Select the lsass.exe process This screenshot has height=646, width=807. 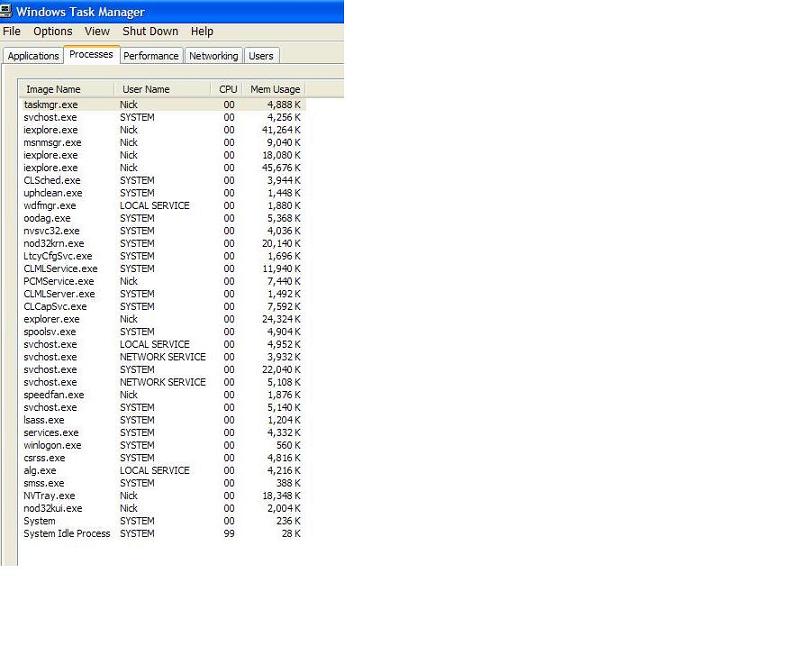pos(163,420)
